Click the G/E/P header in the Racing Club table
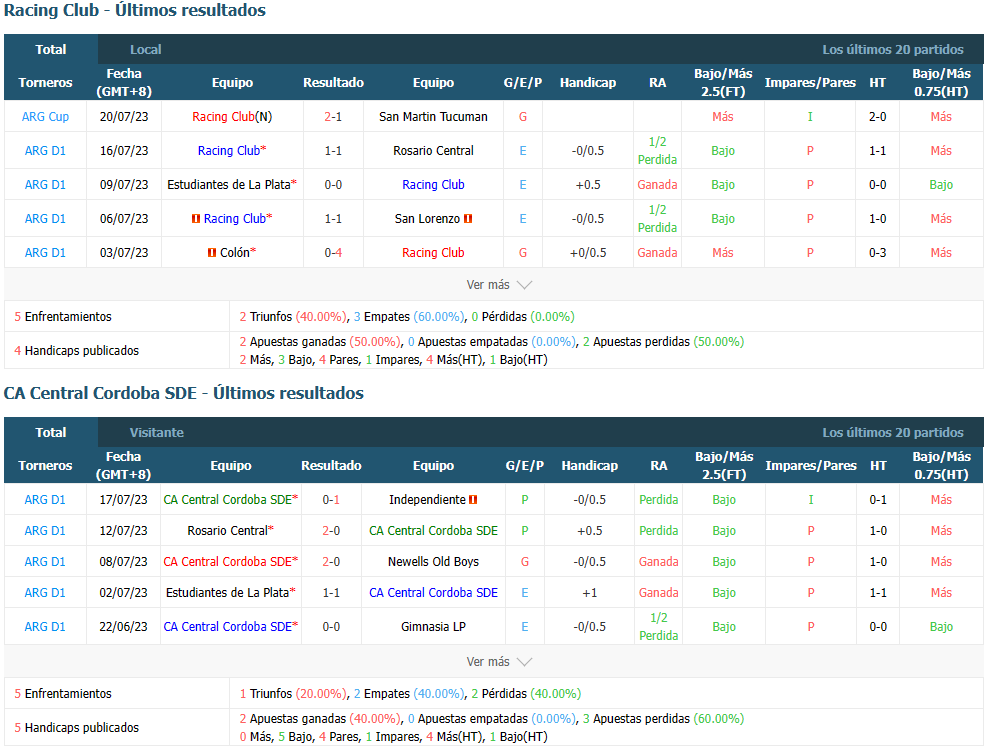Viewport: 989px width, 750px height. [523, 83]
